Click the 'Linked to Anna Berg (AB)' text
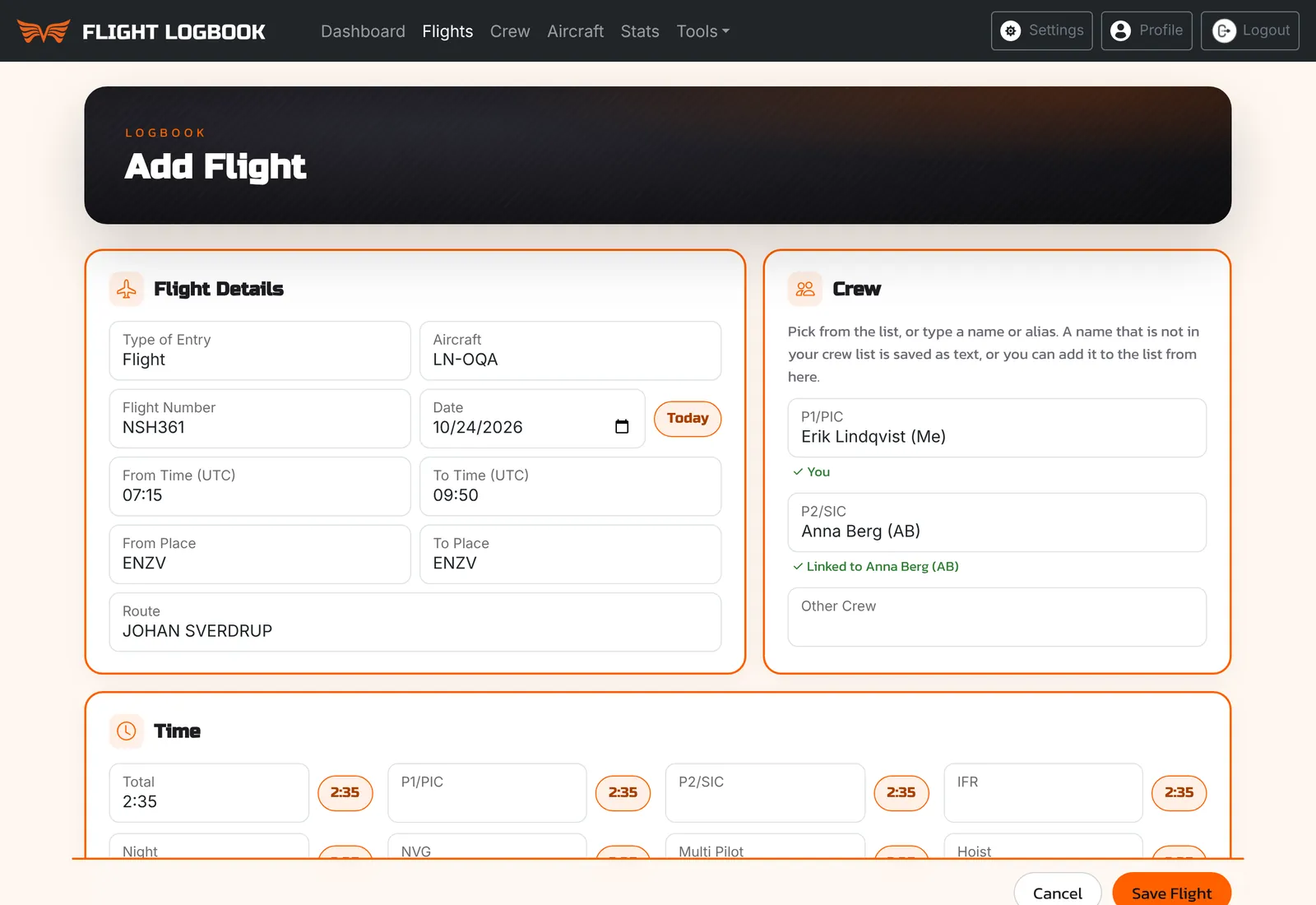This screenshot has height=905, width=1316. pos(883,566)
